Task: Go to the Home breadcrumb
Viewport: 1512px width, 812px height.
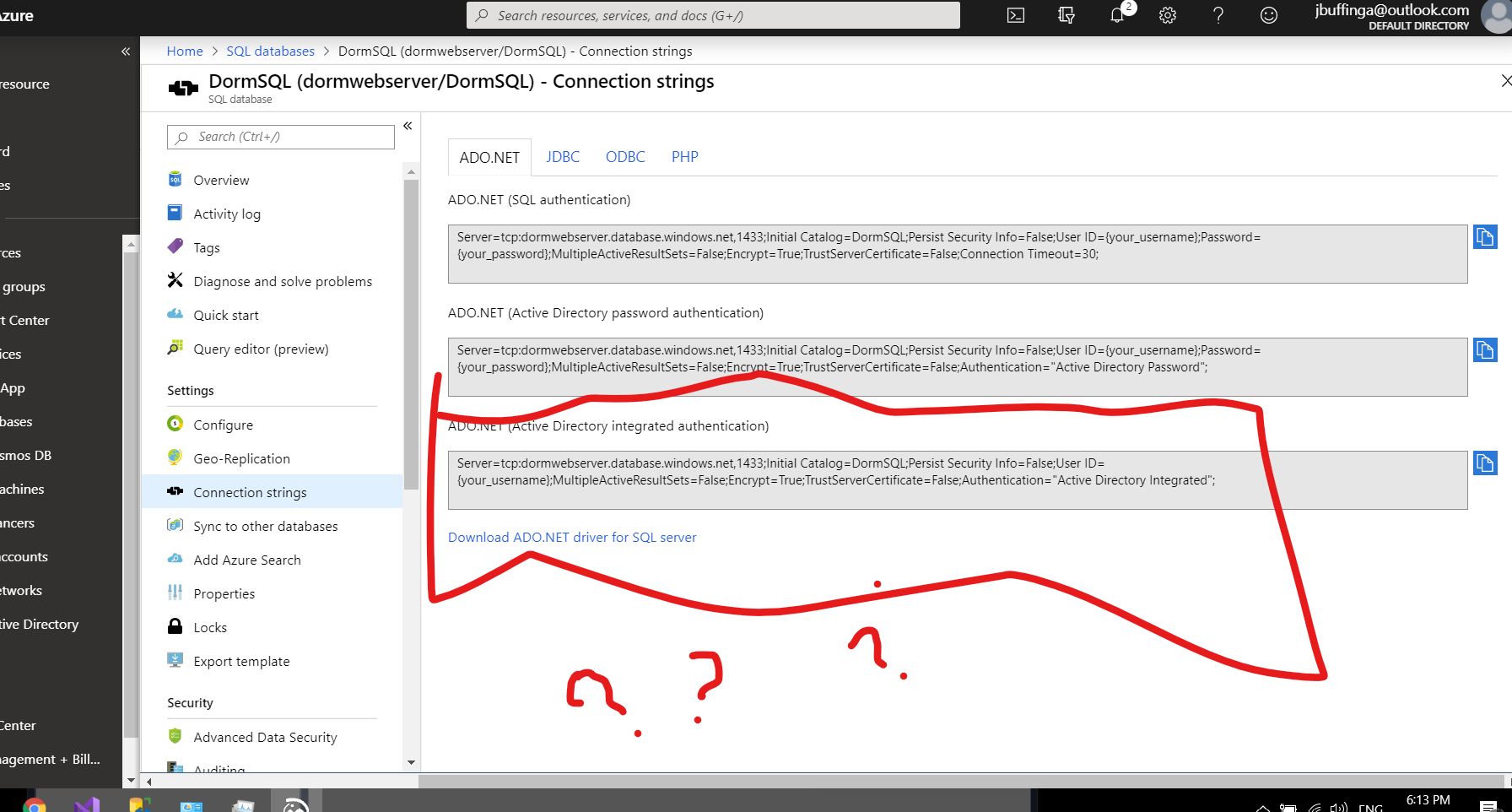Action: tap(185, 51)
